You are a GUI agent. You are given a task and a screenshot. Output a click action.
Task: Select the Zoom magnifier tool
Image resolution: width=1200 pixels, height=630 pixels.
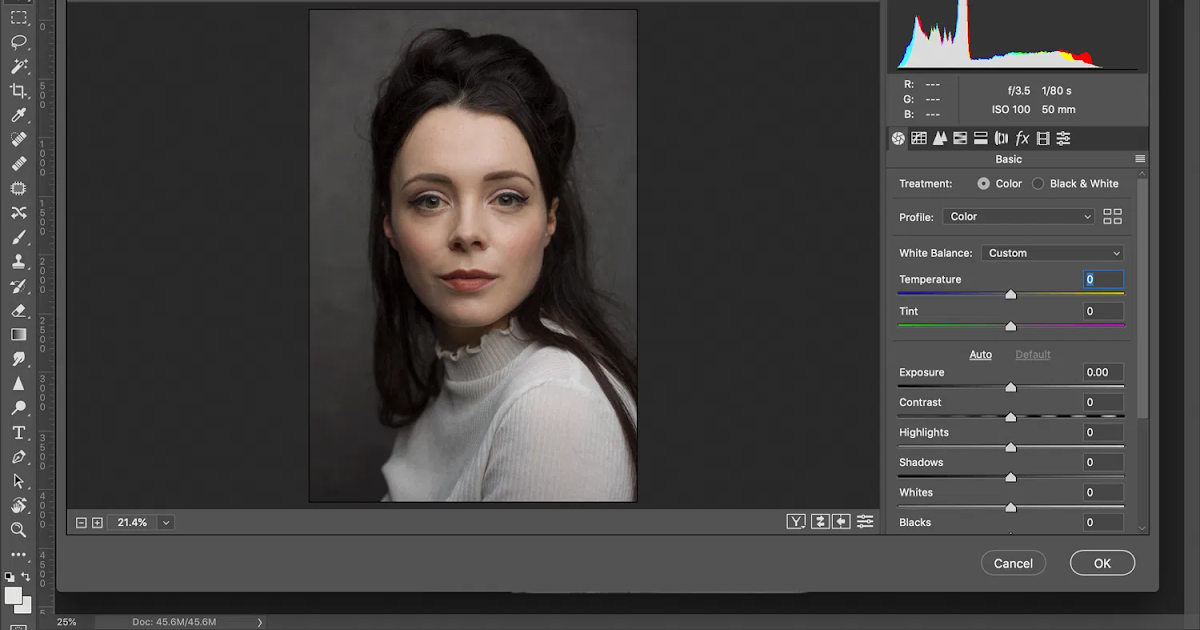click(18, 530)
